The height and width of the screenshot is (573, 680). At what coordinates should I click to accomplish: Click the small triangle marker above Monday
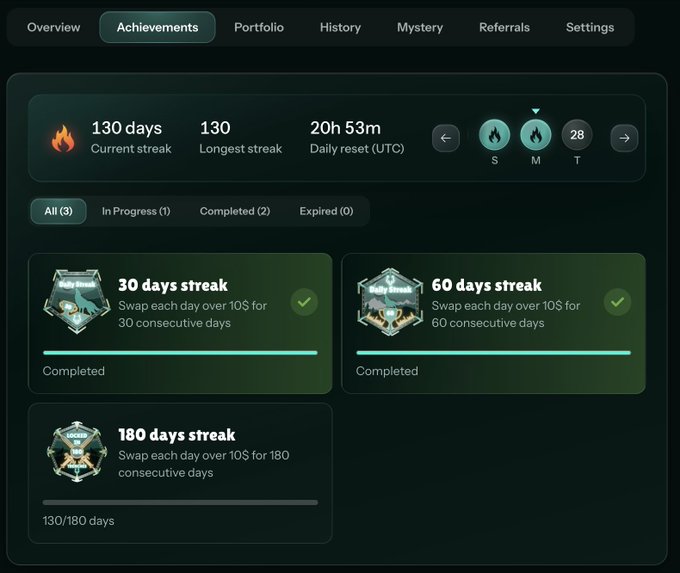point(536,111)
